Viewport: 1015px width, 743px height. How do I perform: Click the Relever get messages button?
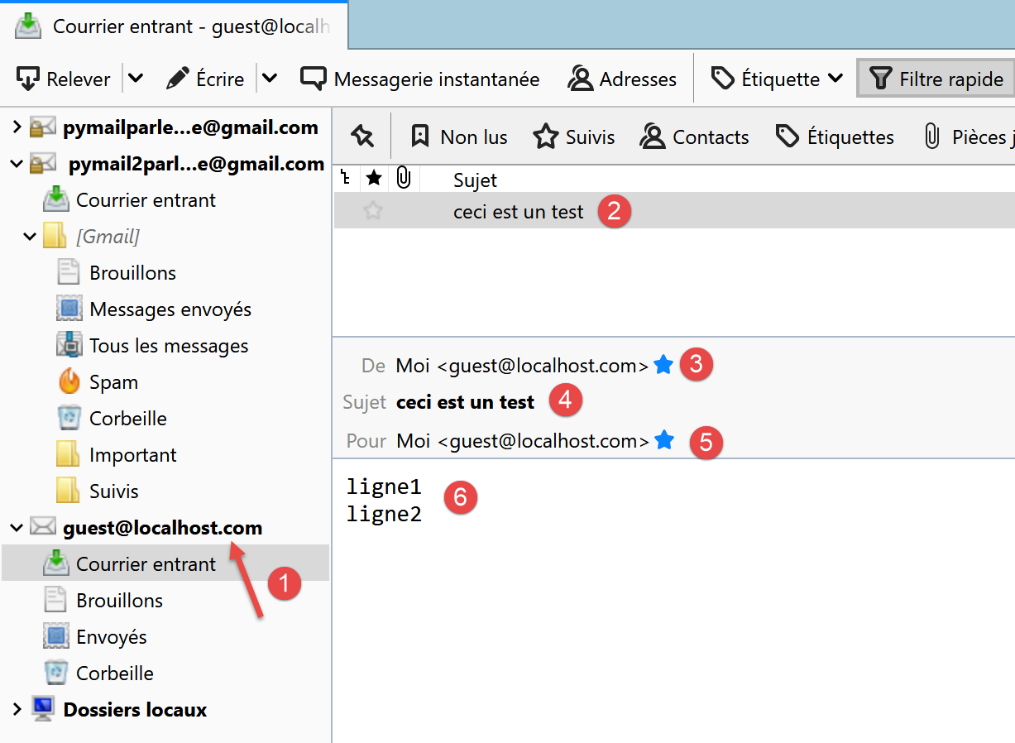pos(64,79)
